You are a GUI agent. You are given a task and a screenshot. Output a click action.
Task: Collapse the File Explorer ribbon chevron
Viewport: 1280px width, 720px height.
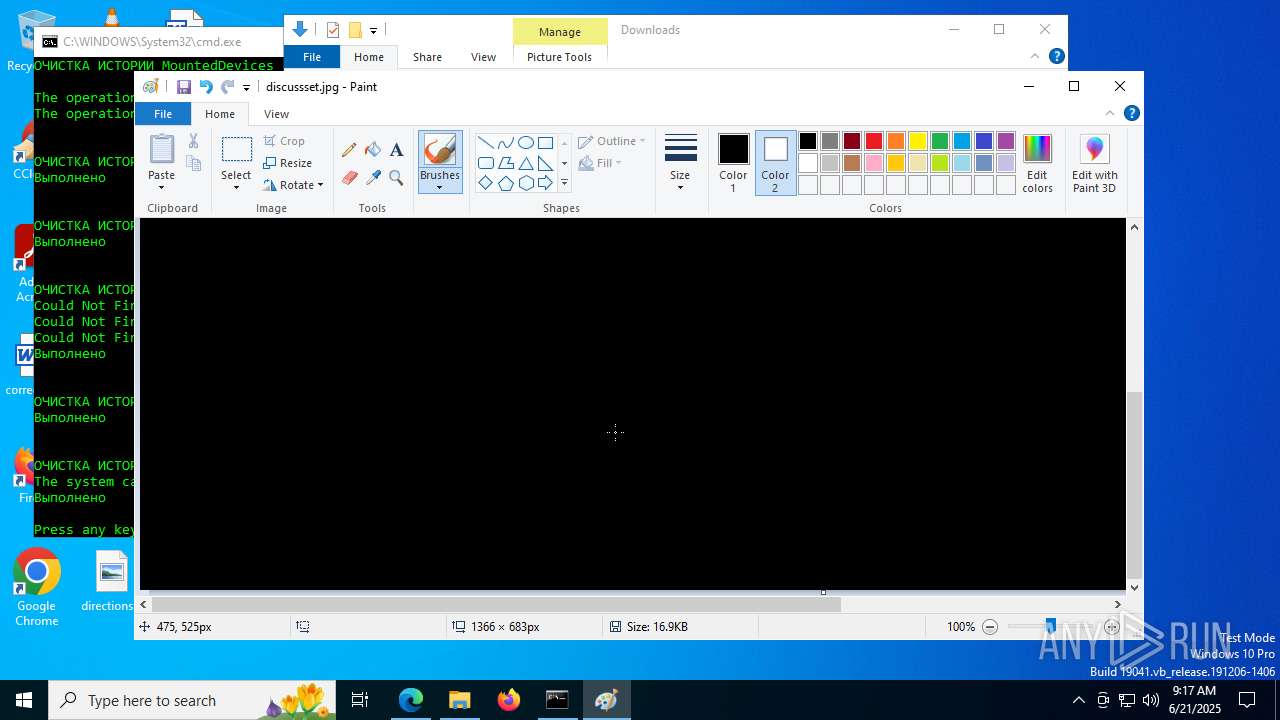tap(1037, 57)
